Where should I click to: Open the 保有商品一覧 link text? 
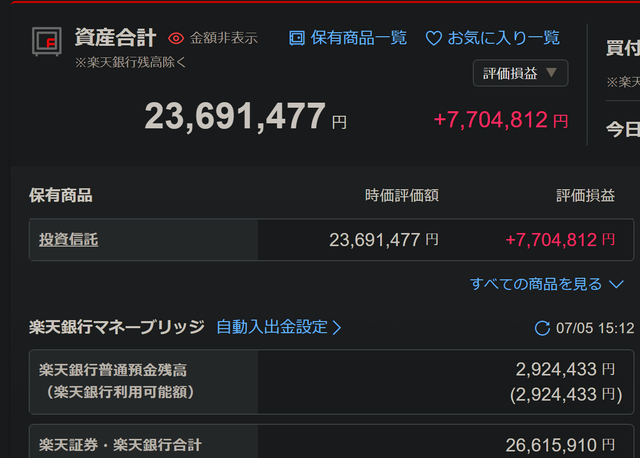[x=359, y=38]
